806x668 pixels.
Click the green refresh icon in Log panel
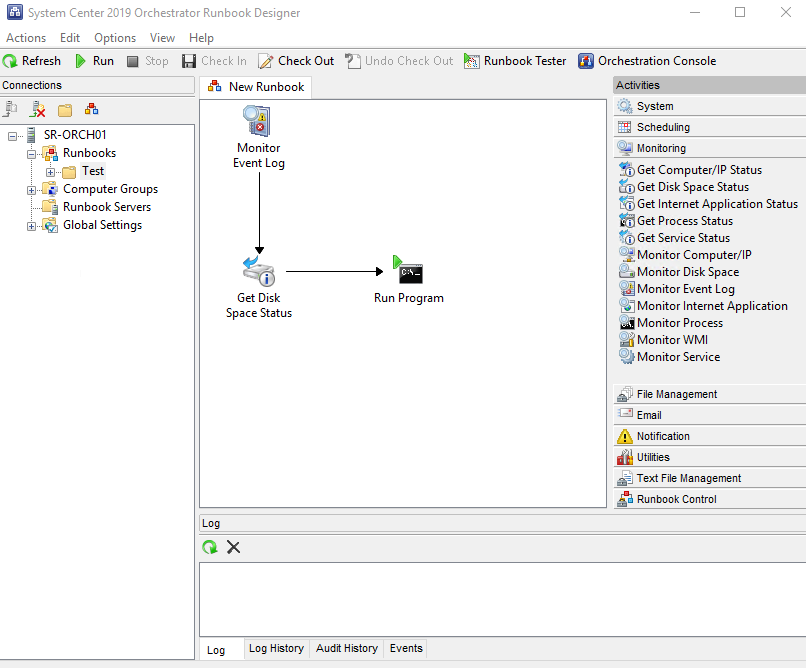click(210, 547)
